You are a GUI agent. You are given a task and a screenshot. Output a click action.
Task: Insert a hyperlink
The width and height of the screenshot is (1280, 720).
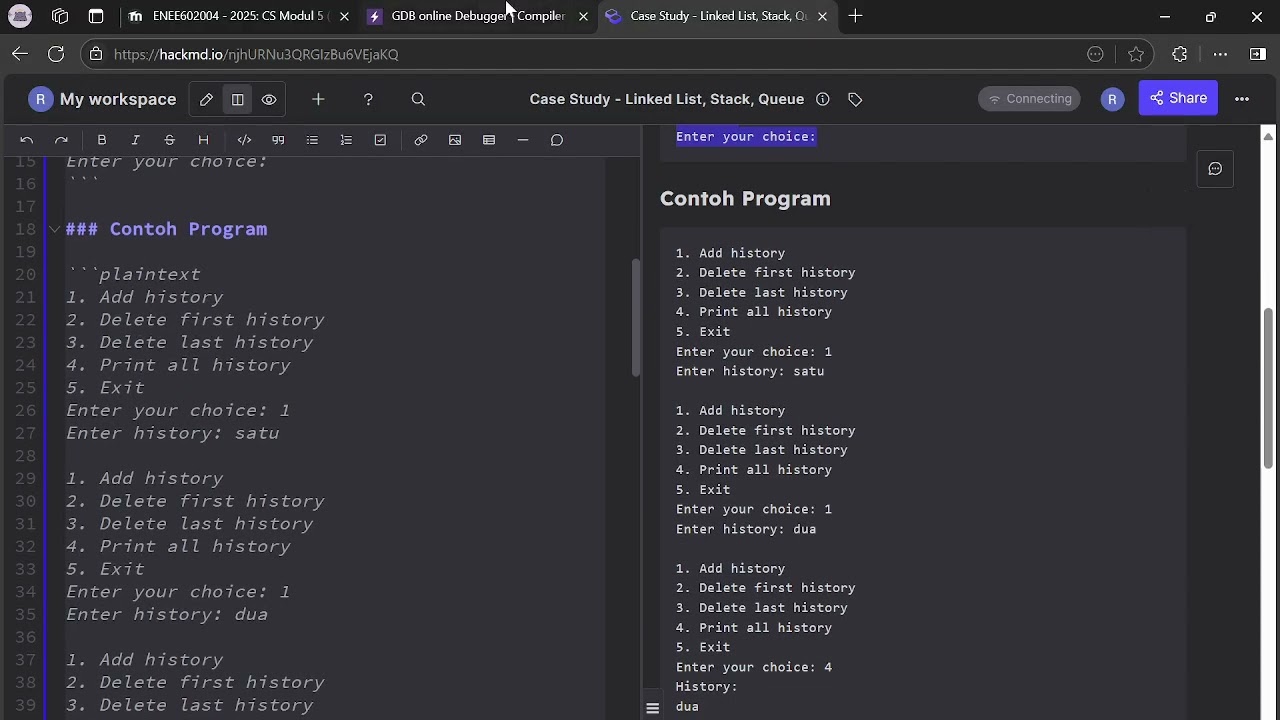point(421,140)
